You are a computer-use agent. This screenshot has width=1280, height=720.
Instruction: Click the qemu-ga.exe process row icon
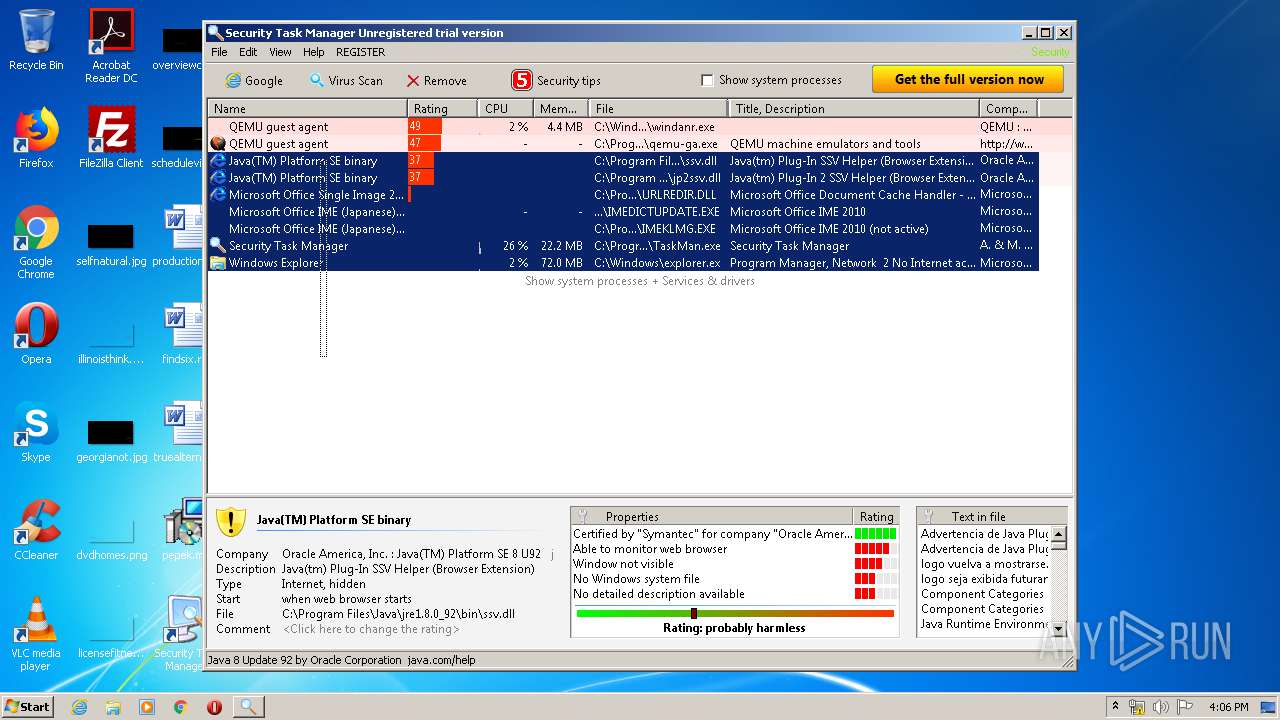pyautogui.click(x=217, y=144)
